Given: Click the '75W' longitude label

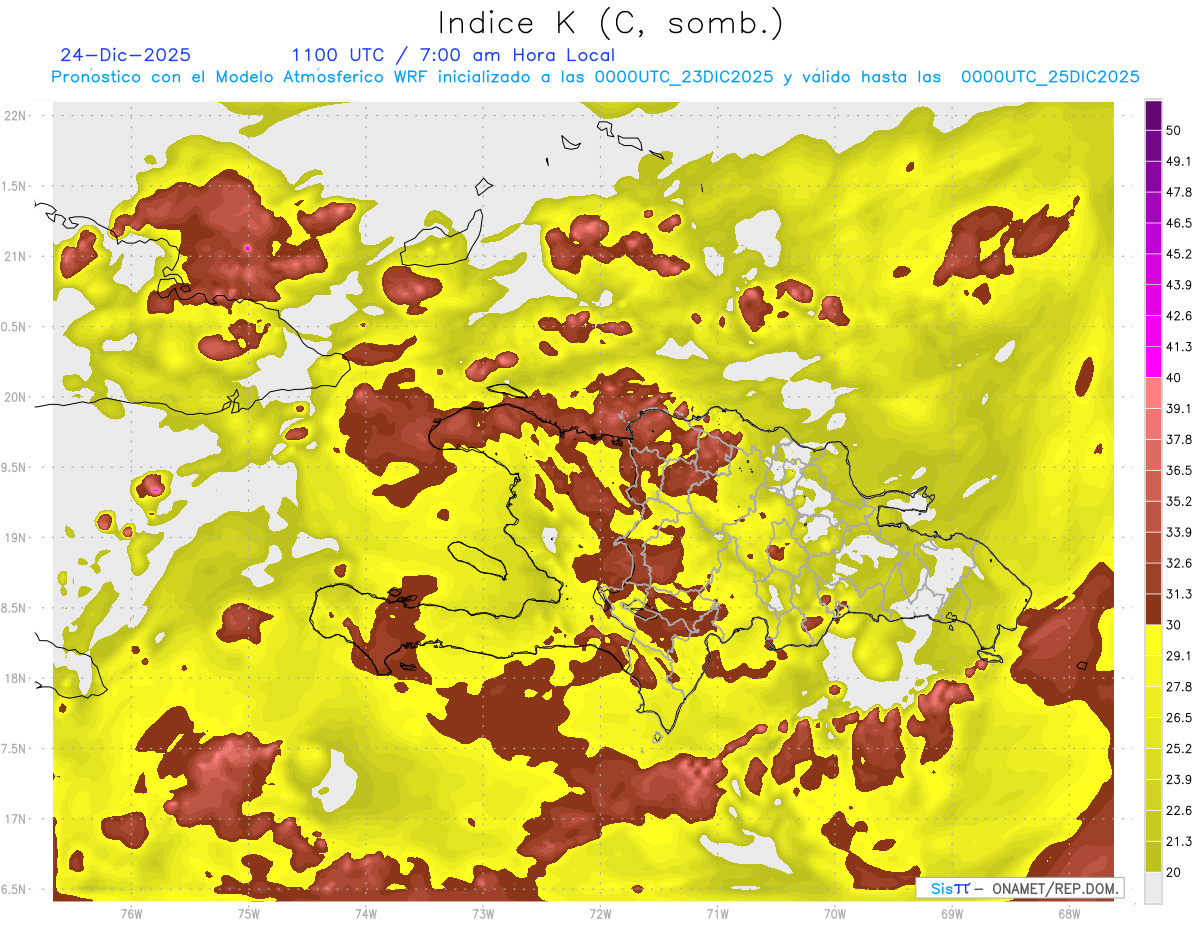Looking at the screenshot, I should click(248, 913).
